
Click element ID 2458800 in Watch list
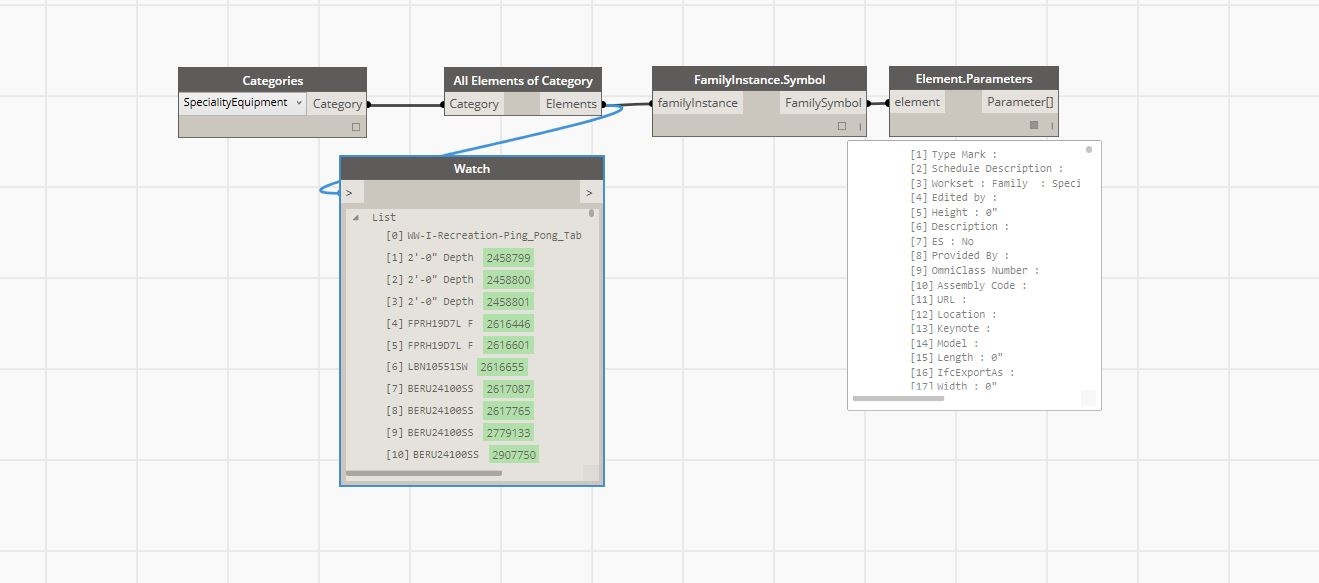[508, 280]
